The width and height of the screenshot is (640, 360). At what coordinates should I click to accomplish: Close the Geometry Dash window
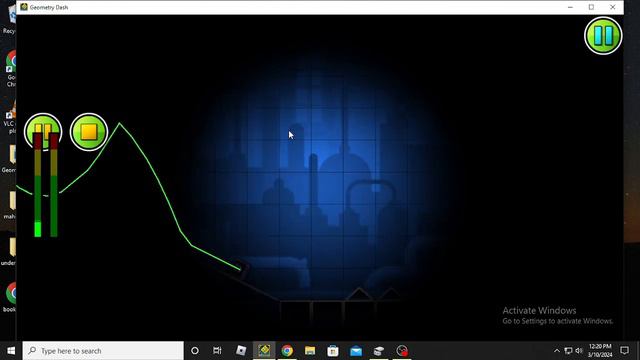coord(613,7)
